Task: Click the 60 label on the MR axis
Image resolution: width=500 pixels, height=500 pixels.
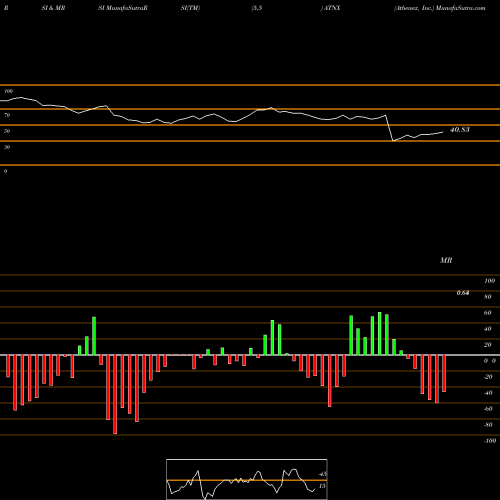Action: 488,313
